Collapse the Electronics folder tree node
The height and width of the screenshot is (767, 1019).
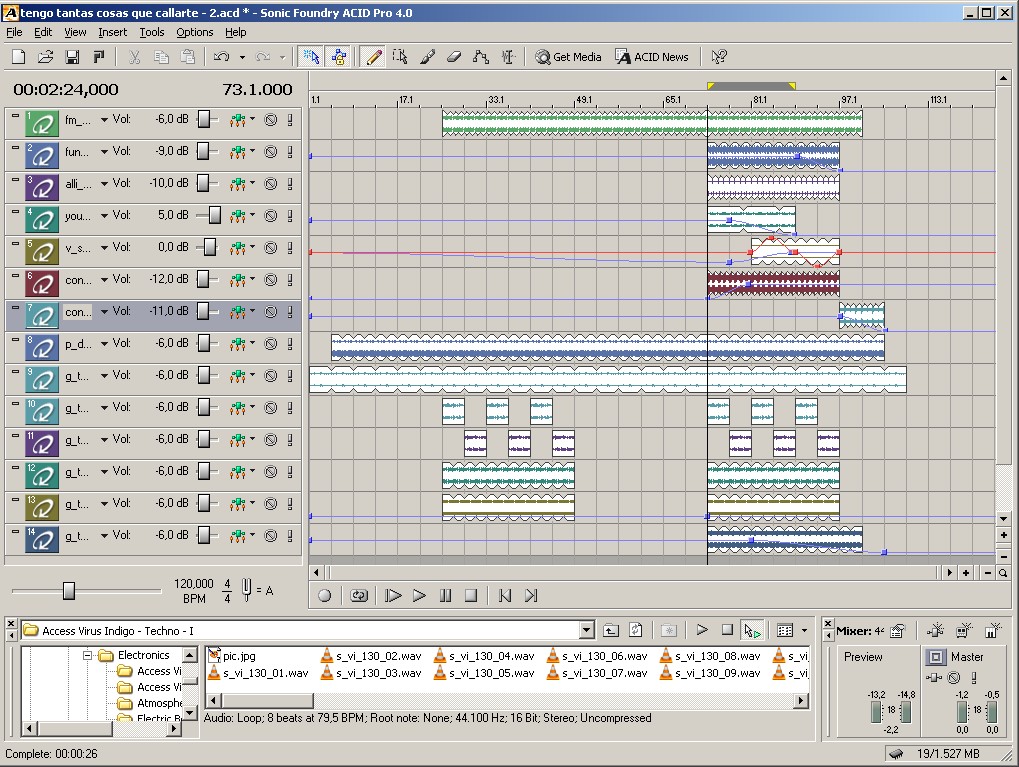87,655
